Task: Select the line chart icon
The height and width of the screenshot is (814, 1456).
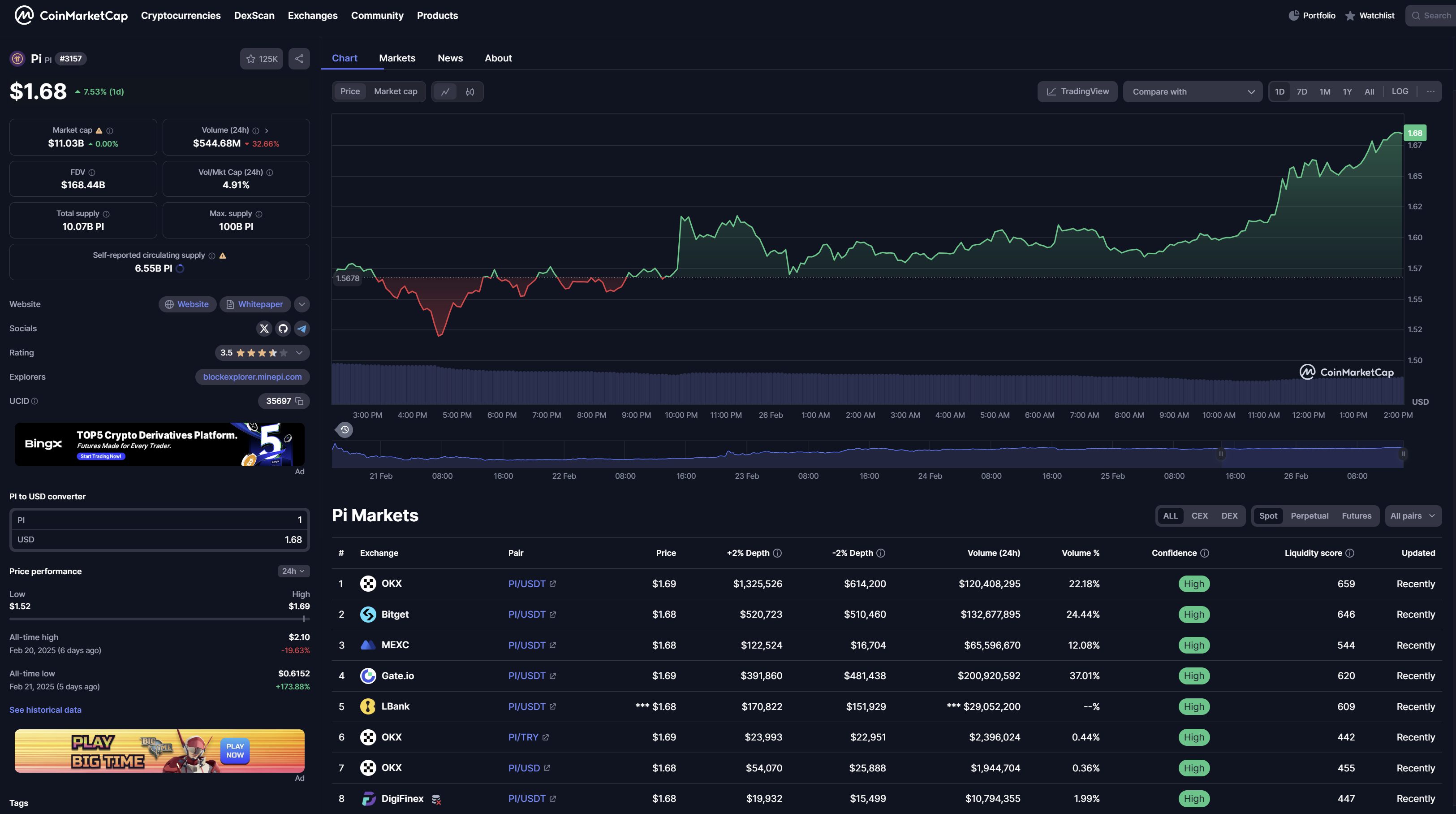Action: (445, 91)
